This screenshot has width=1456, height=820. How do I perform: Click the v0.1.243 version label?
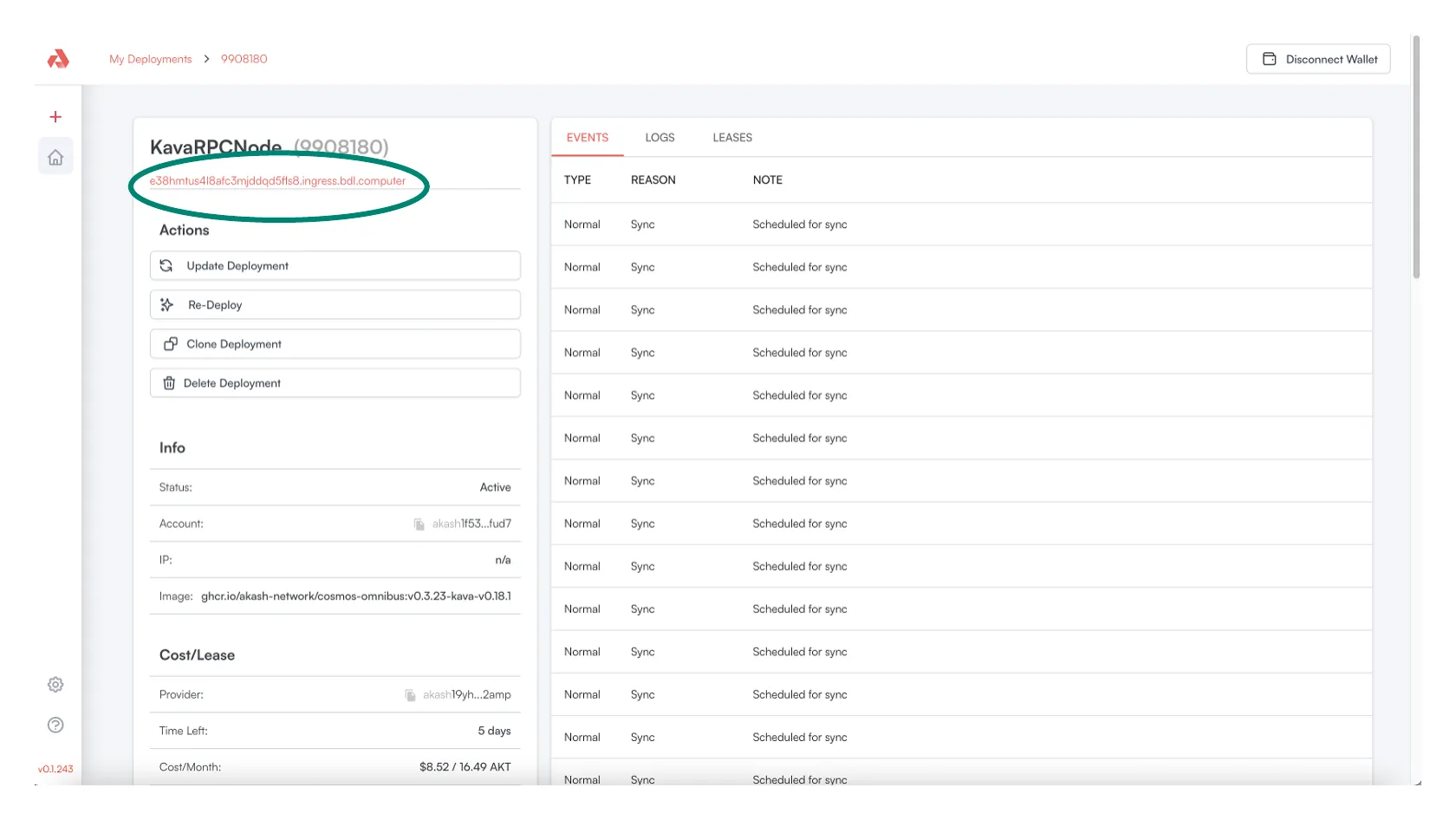(55, 769)
